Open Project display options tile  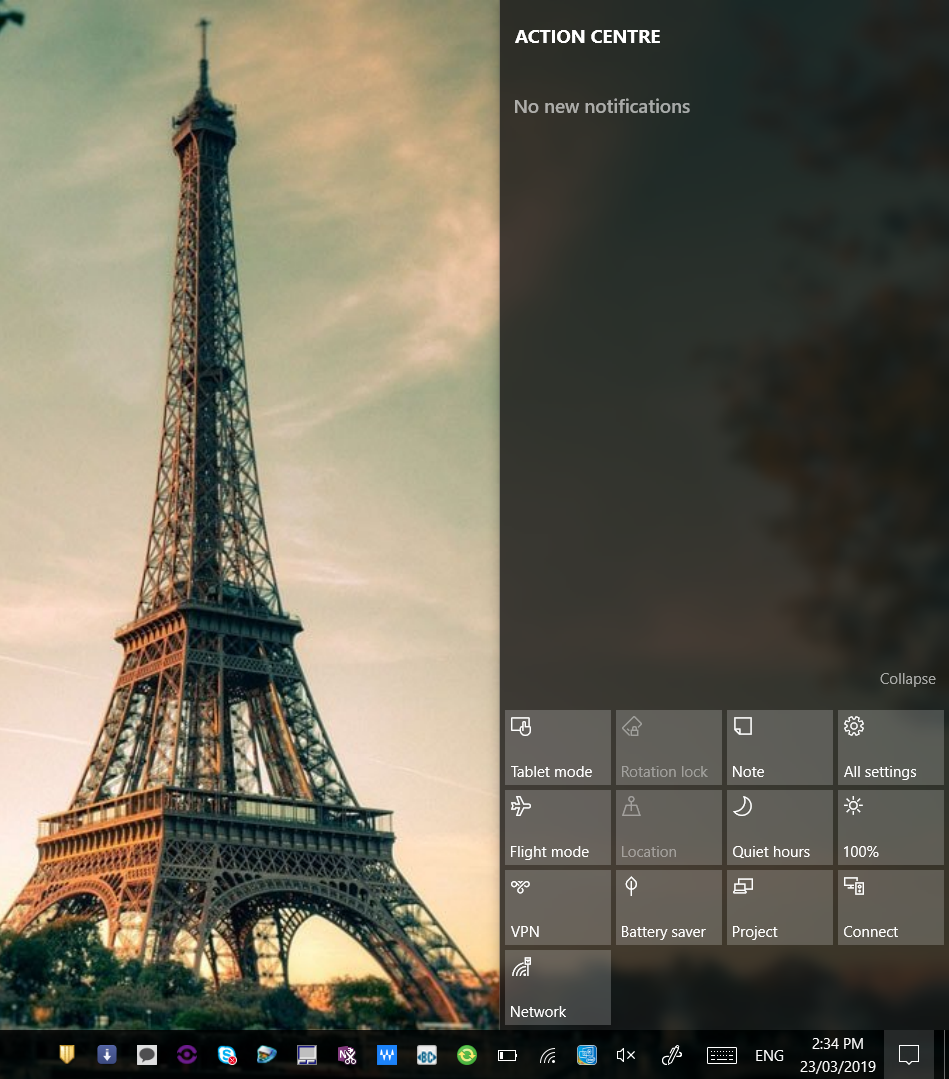coord(779,907)
